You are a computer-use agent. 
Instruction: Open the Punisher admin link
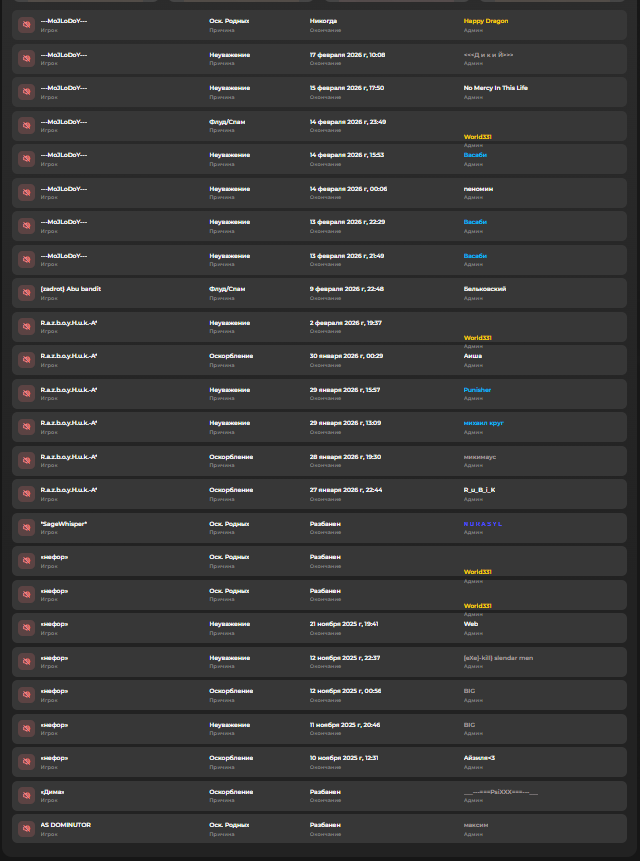477,389
